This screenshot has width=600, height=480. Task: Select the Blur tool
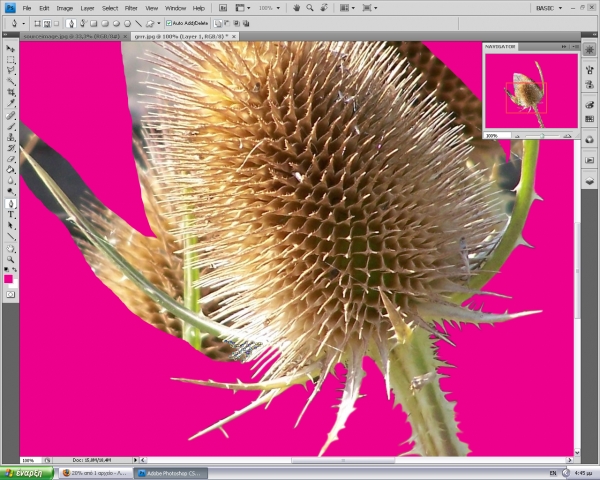coord(10,180)
